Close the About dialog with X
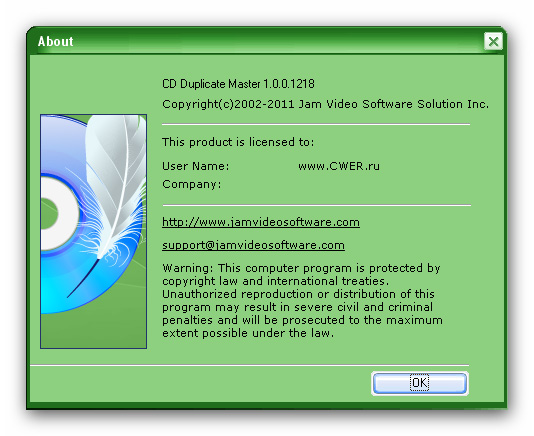 (x=493, y=42)
